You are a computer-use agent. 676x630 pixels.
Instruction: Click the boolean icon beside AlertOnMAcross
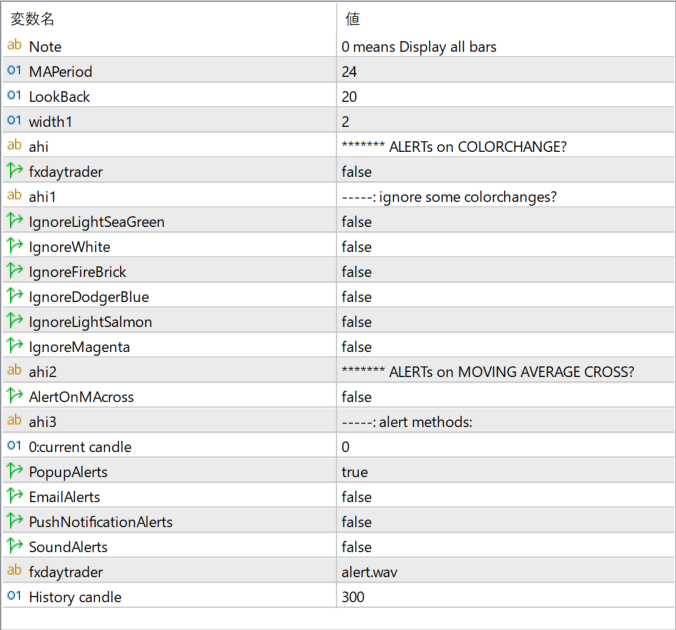pyautogui.click(x=14, y=397)
